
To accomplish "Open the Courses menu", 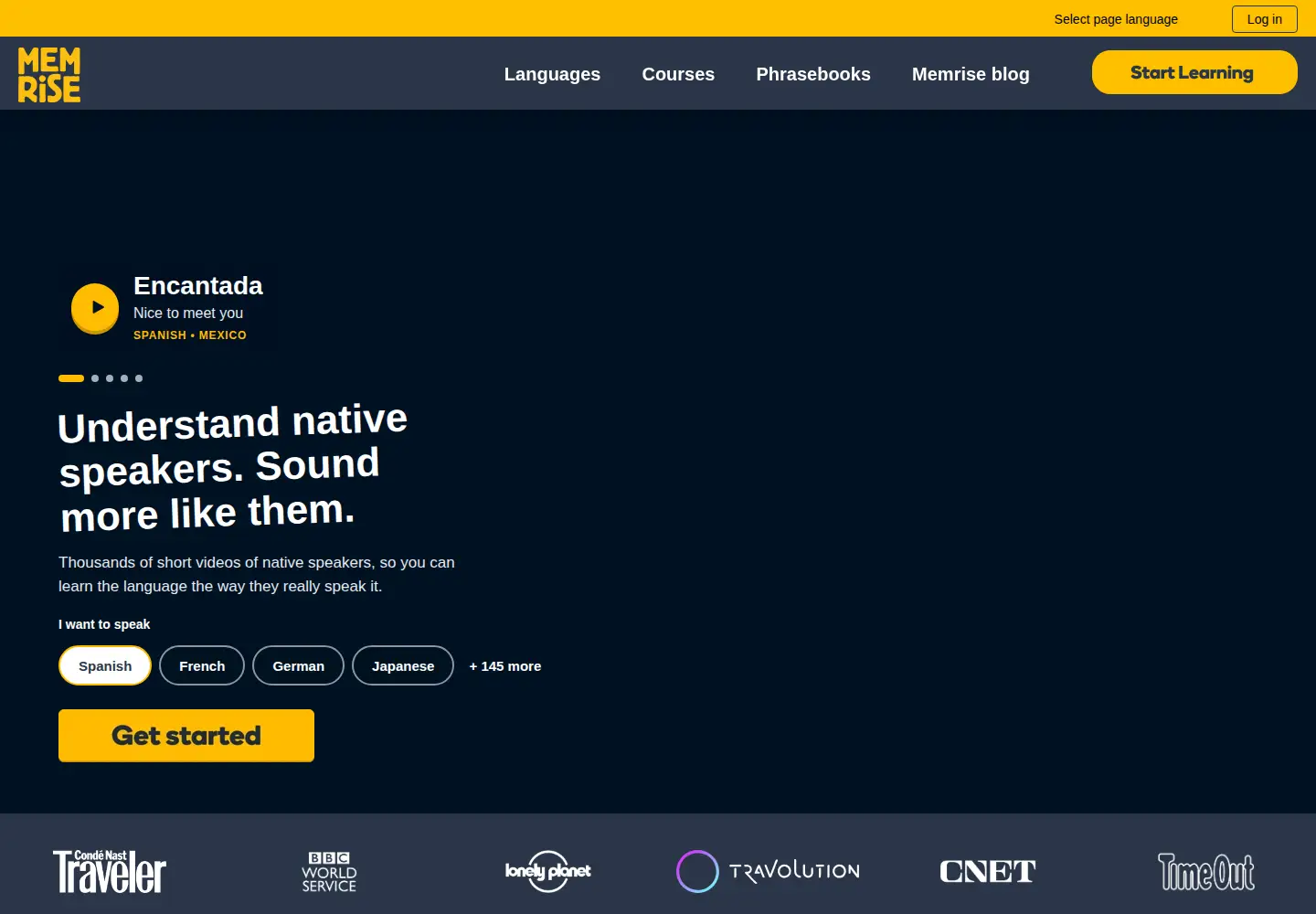I will (678, 74).
